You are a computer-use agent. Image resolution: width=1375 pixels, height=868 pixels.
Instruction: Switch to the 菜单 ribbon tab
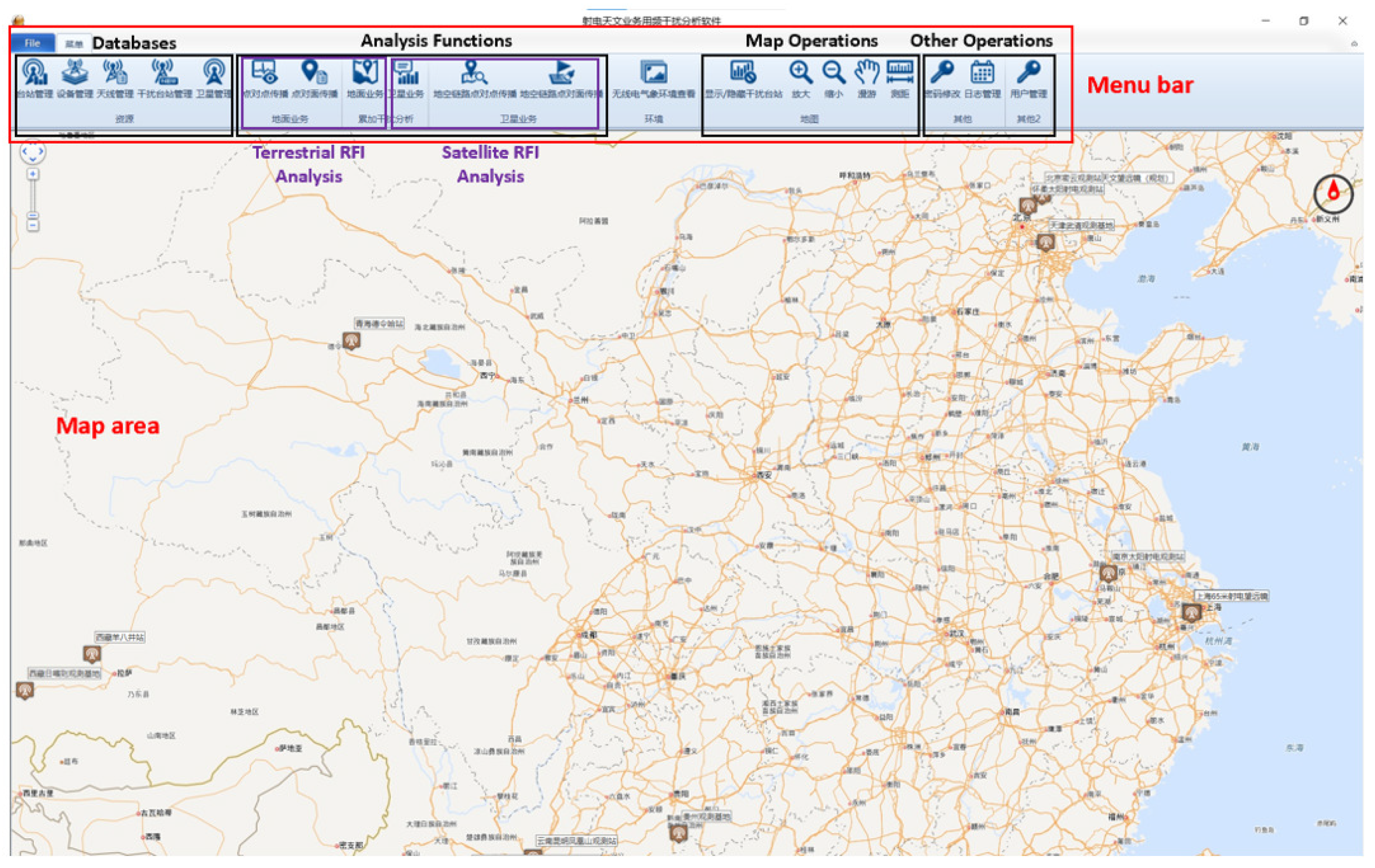coord(74,44)
